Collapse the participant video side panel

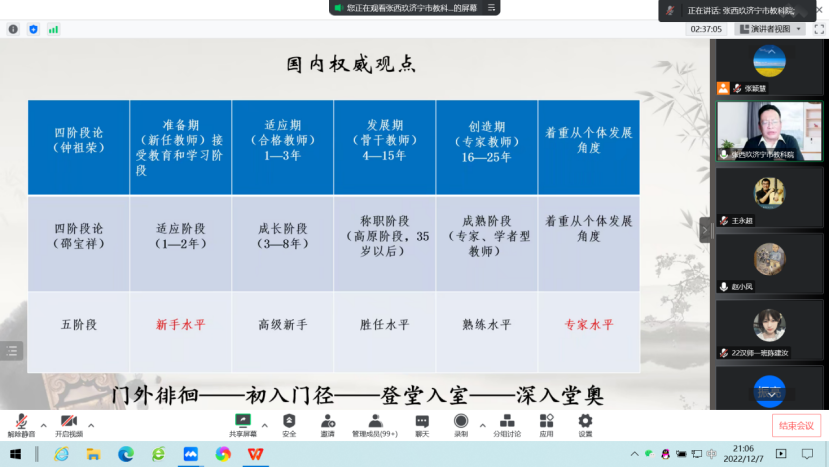point(705,230)
